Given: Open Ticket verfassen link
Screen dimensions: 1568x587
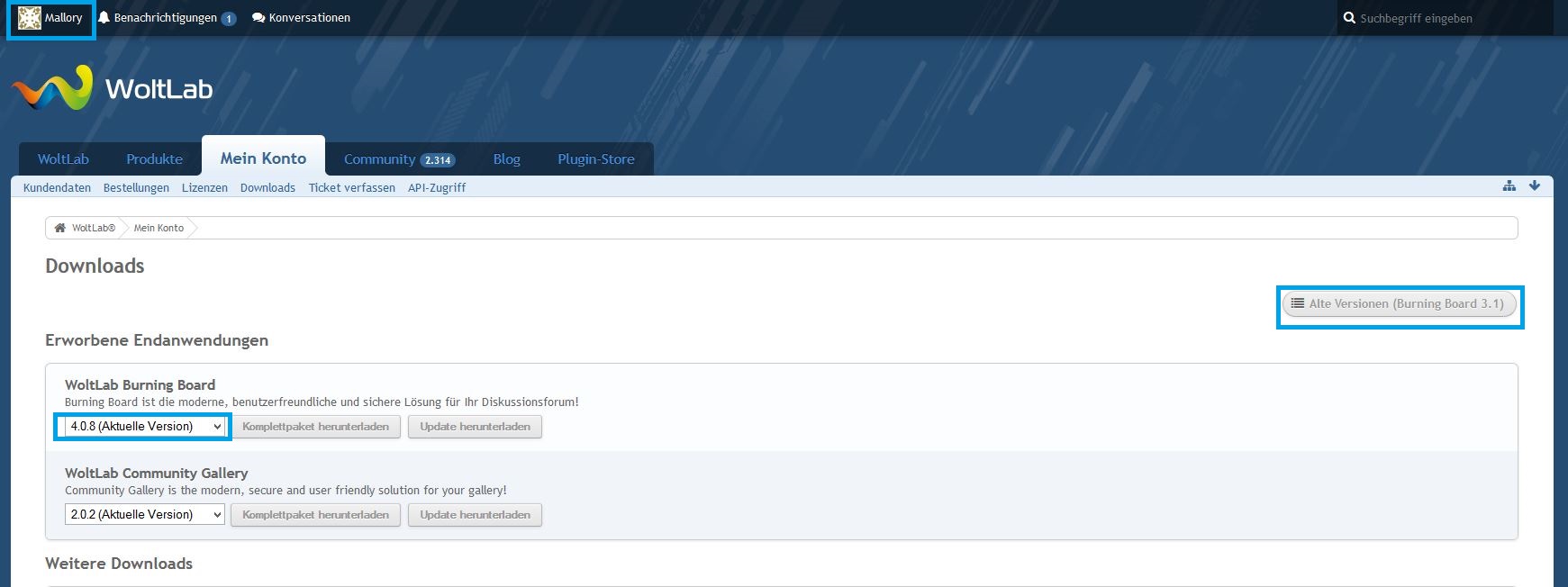Looking at the screenshot, I should click(x=351, y=188).
